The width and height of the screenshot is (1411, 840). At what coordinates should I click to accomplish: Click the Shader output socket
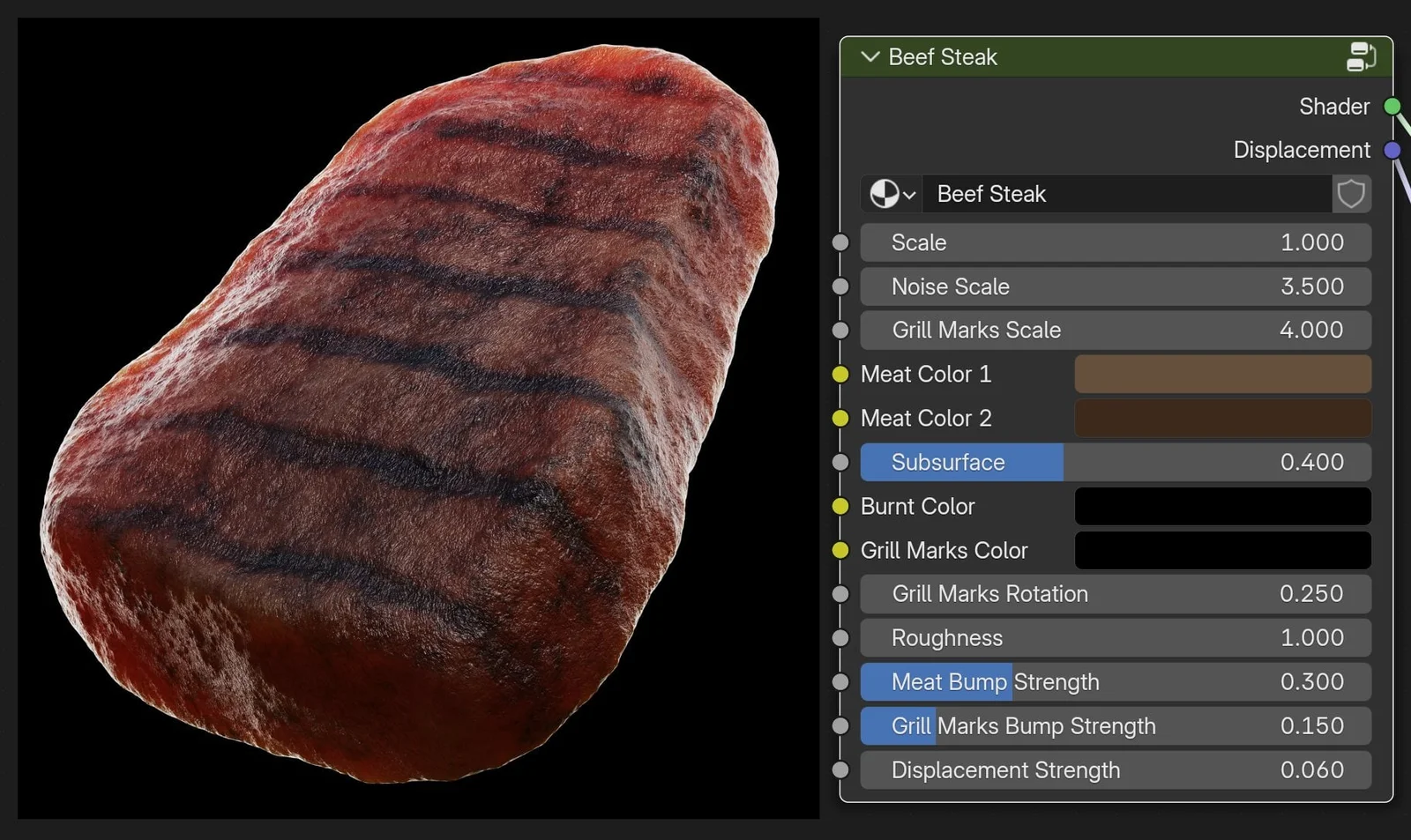point(1393,106)
